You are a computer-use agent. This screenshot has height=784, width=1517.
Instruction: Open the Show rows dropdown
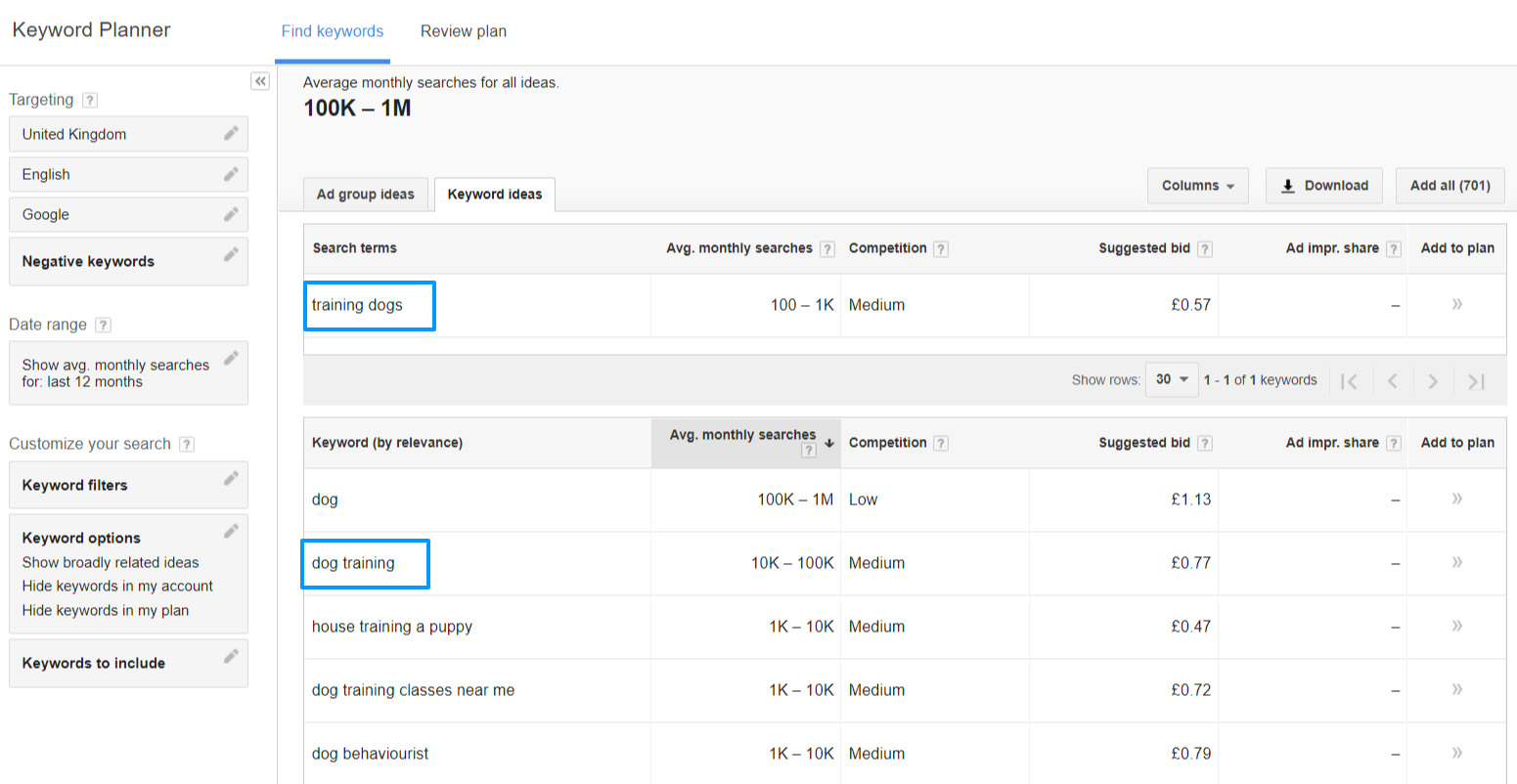[x=1171, y=379]
